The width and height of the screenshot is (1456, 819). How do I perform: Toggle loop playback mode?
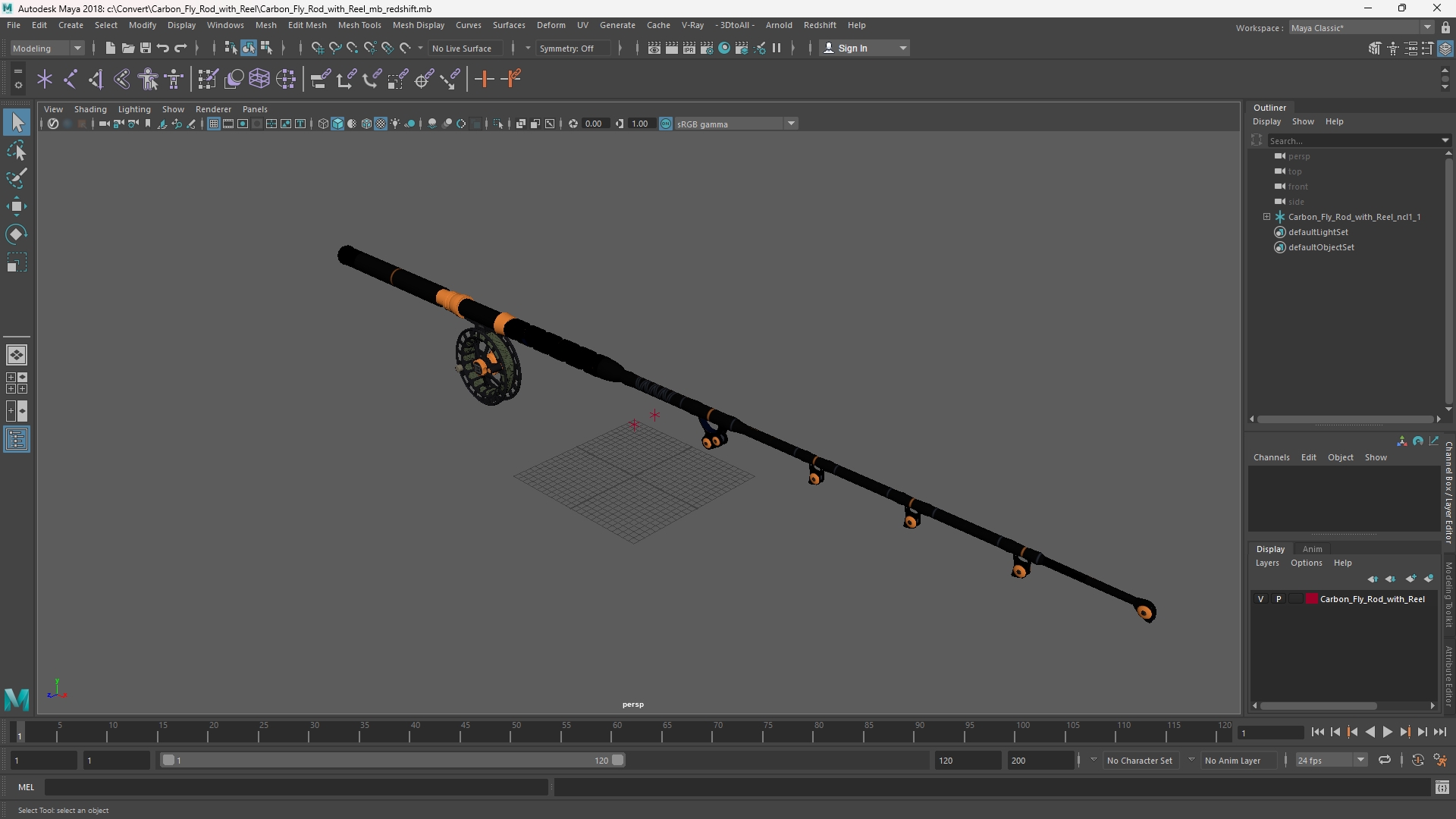1385,760
